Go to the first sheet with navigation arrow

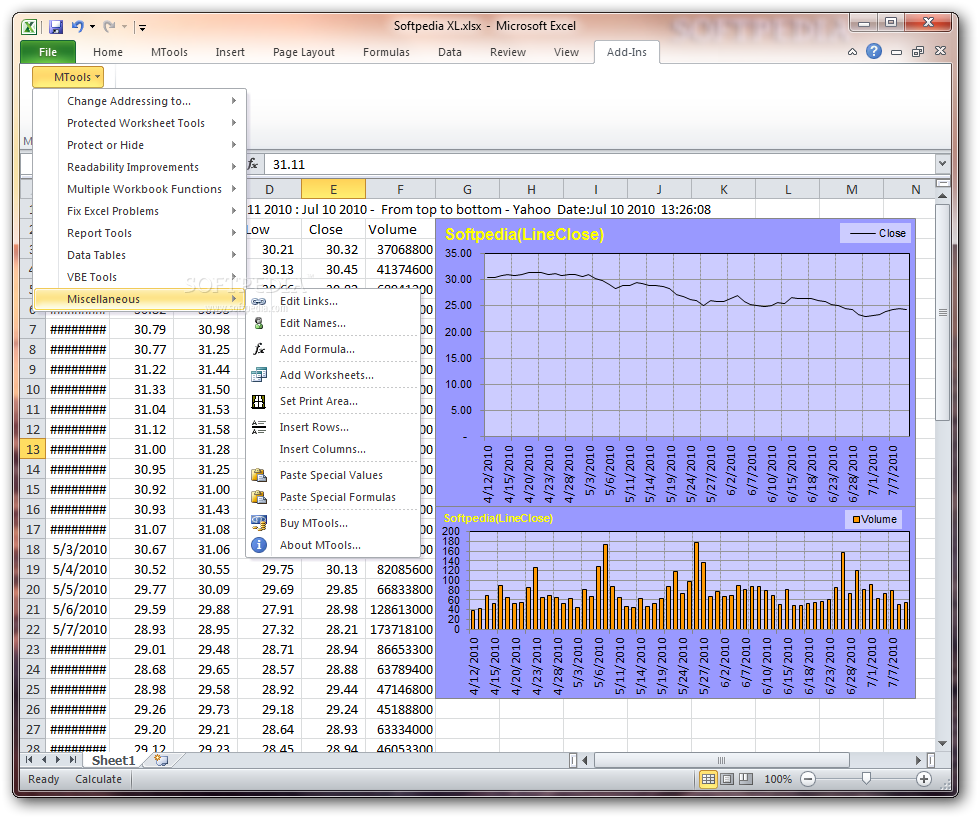(29, 760)
